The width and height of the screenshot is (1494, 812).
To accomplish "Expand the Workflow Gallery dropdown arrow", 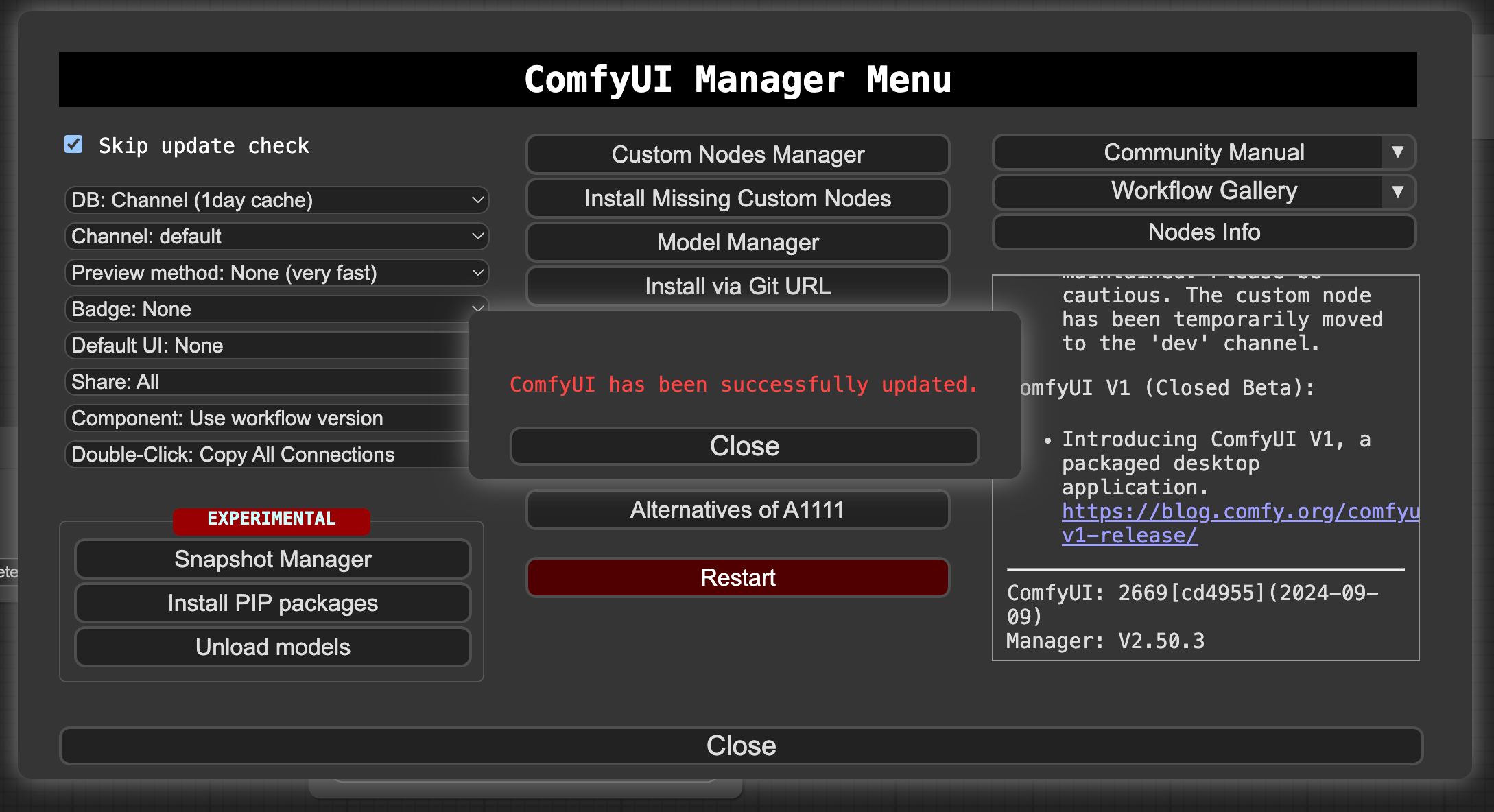I will (1397, 191).
